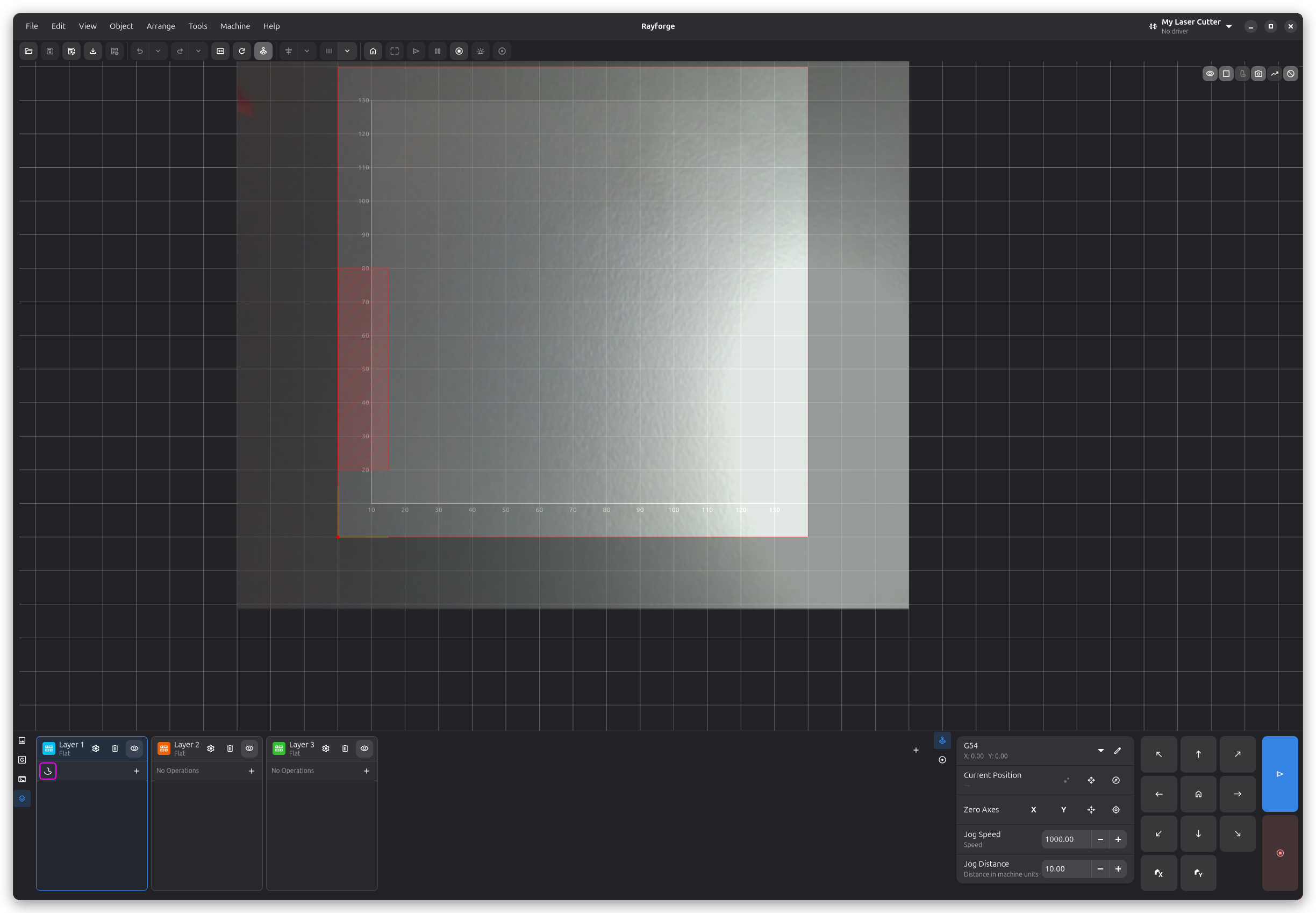1316x913 pixels.
Task: Switch to the 3D view button
Action: [220, 51]
